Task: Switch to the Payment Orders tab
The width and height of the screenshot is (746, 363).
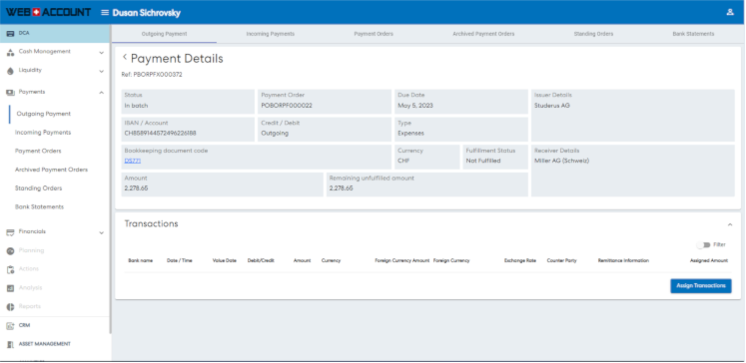Action: point(373,34)
